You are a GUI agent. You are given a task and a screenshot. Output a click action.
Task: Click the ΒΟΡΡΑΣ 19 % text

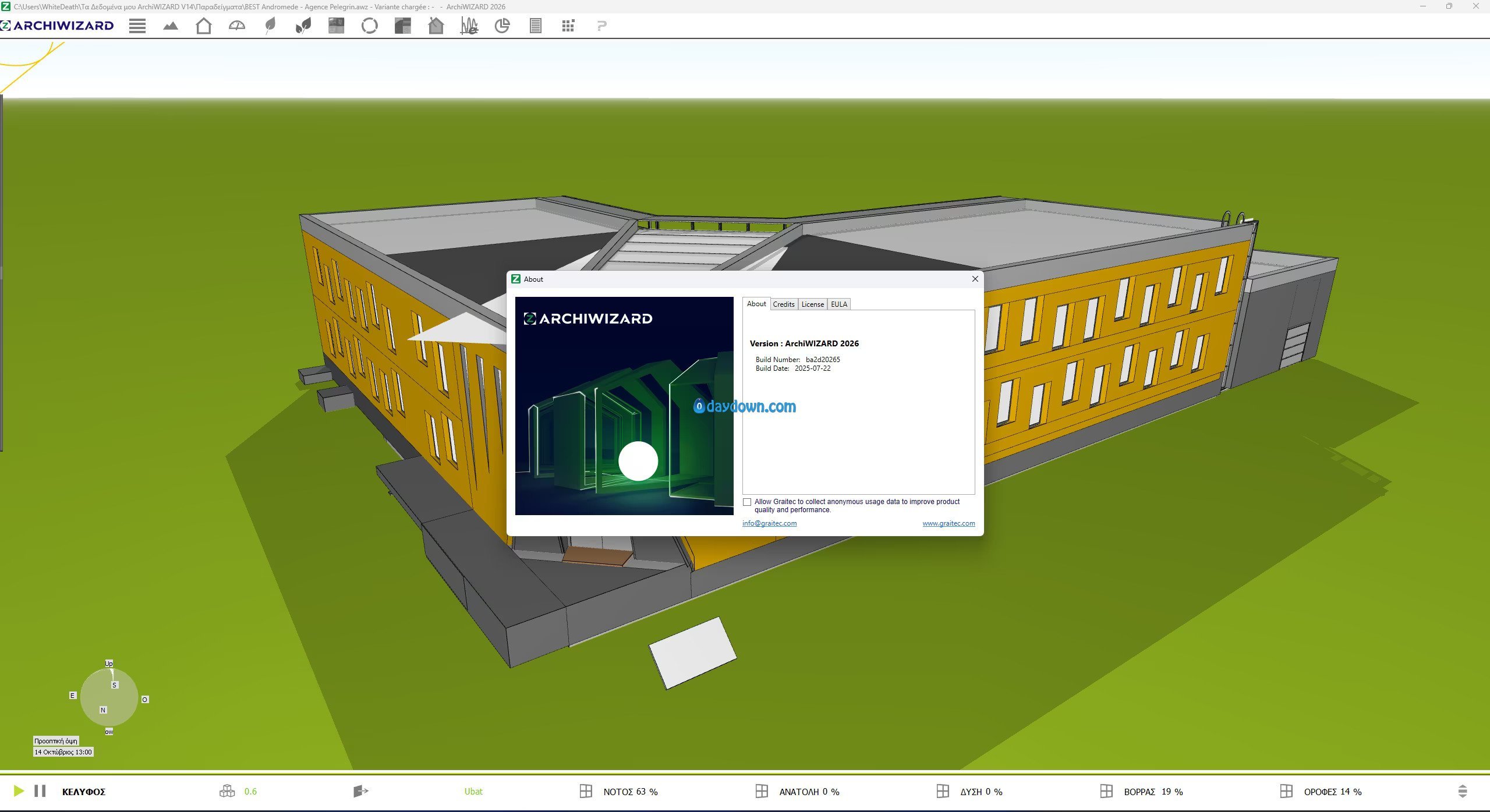(x=1153, y=792)
